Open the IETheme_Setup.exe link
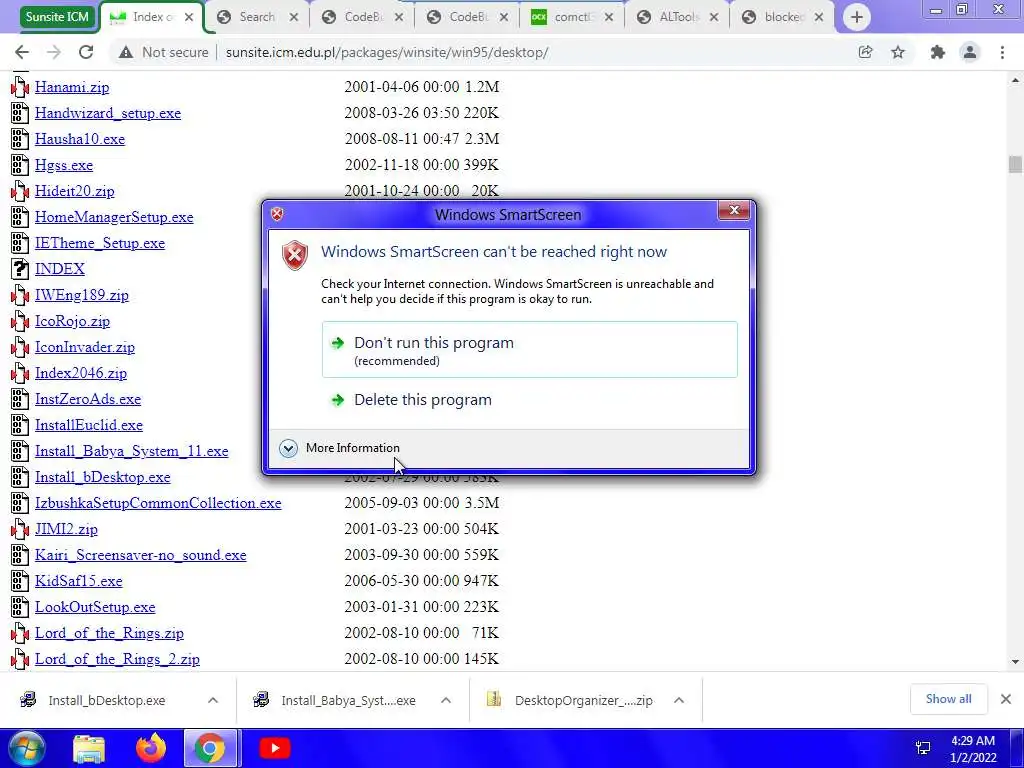The height and width of the screenshot is (768, 1024). 100,243
